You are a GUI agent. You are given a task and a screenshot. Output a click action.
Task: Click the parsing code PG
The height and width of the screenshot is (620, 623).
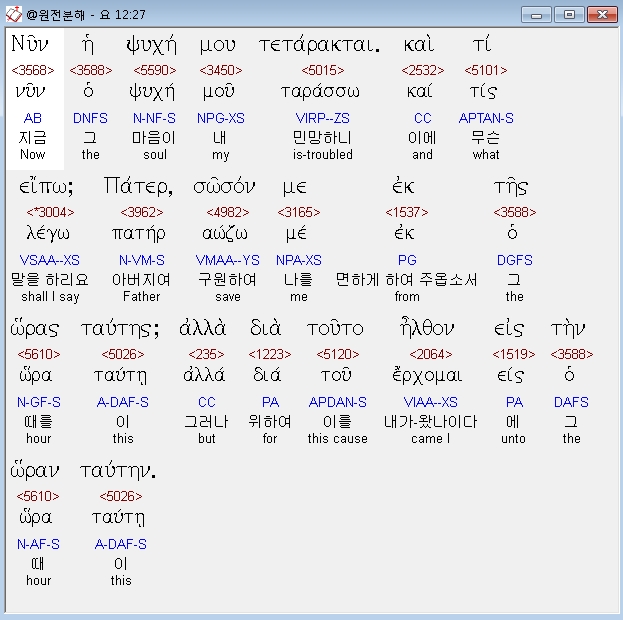[x=407, y=260]
